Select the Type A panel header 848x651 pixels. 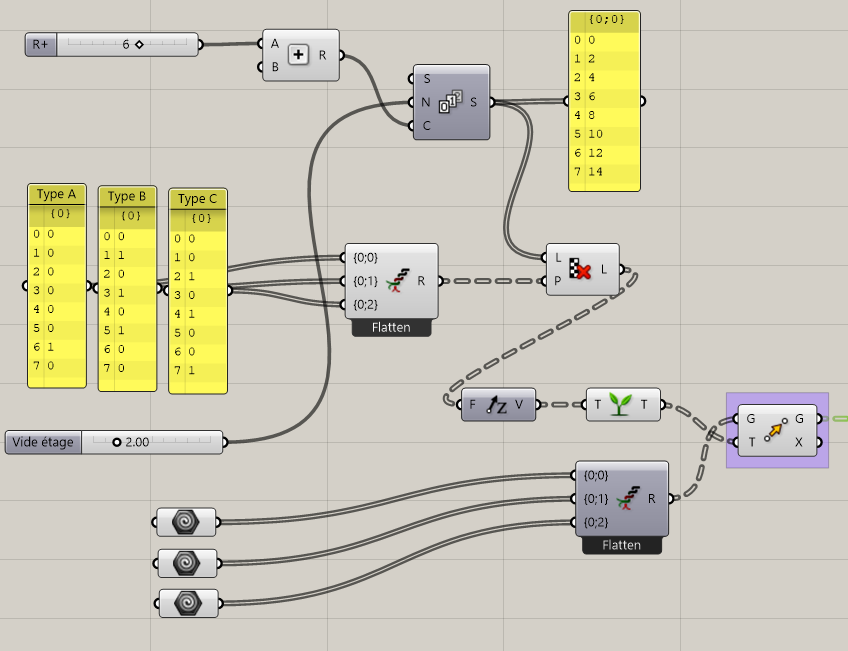(x=57, y=194)
